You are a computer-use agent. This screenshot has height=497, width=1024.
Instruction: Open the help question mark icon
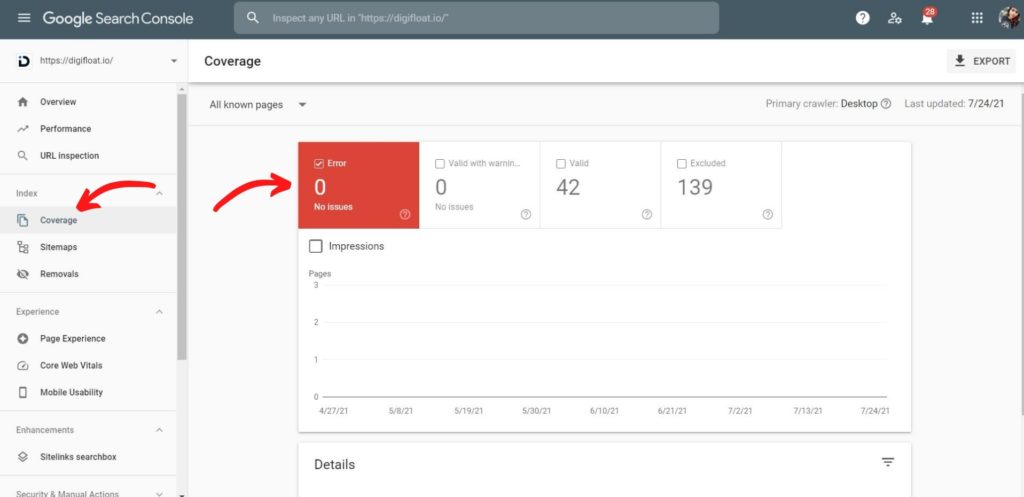pyautogui.click(x=863, y=18)
